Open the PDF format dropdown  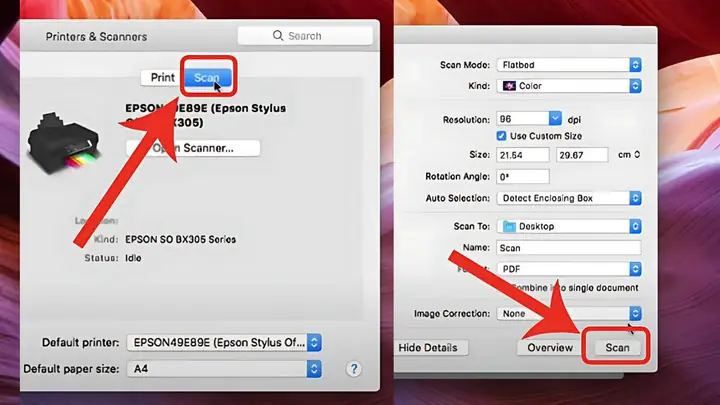tap(569, 269)
